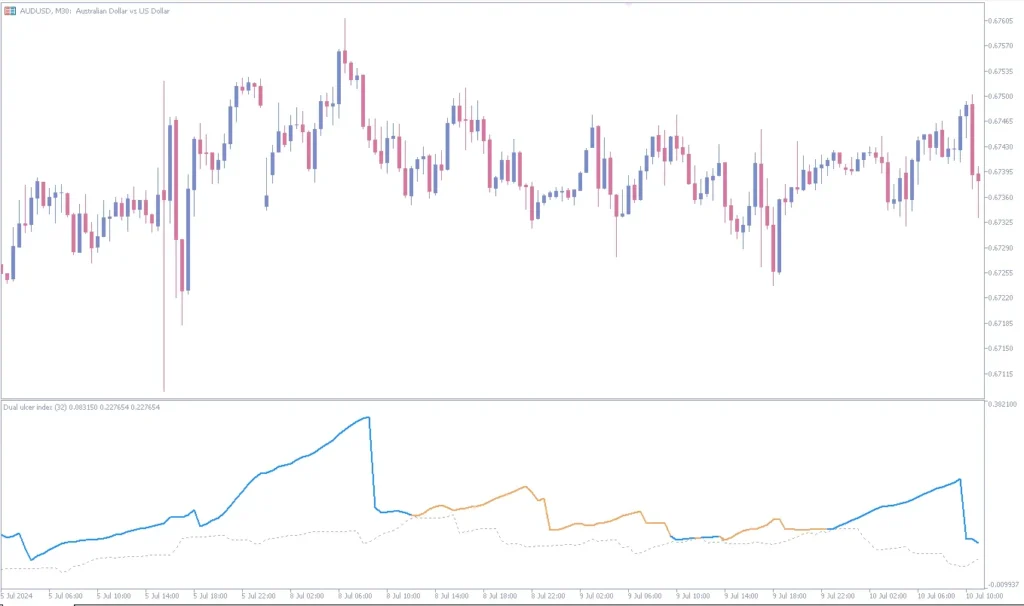Click the 0.67605 price axis label
The image size is (1024, 606).
[x=1002, y=20]
